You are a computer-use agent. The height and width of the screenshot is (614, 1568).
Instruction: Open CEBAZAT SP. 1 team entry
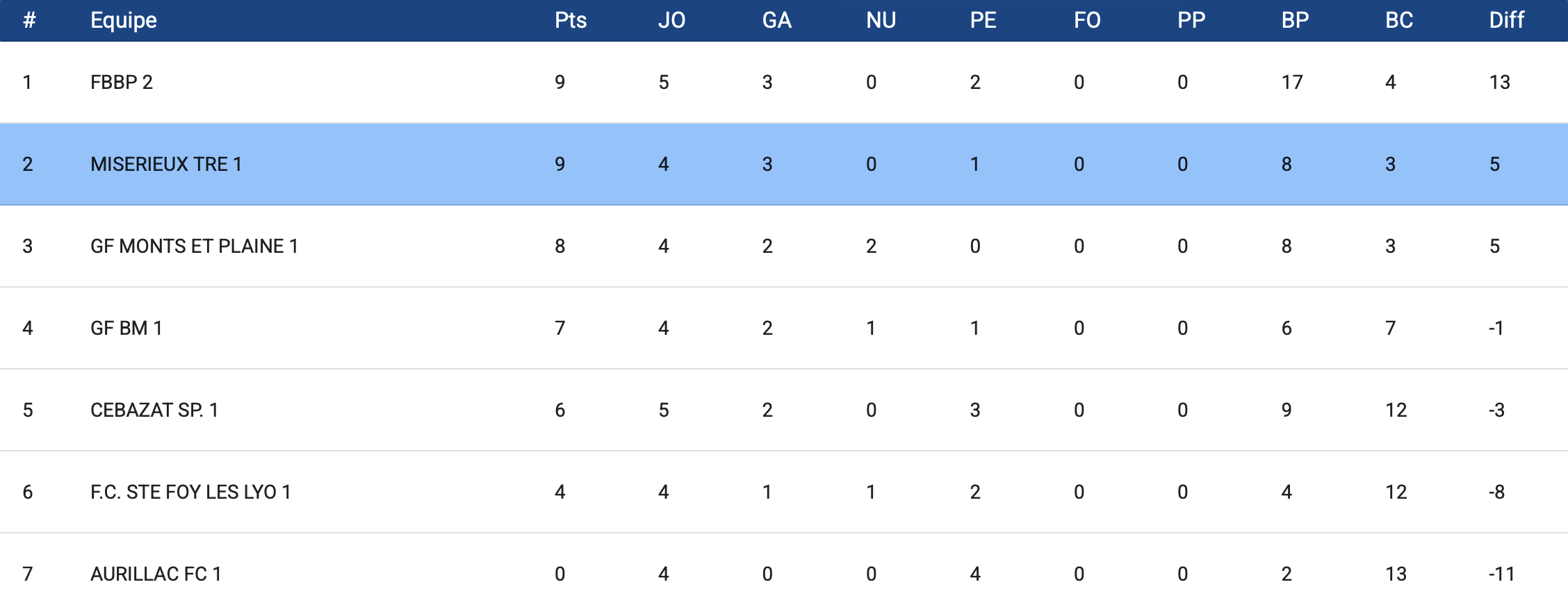[x=154, y=410]
